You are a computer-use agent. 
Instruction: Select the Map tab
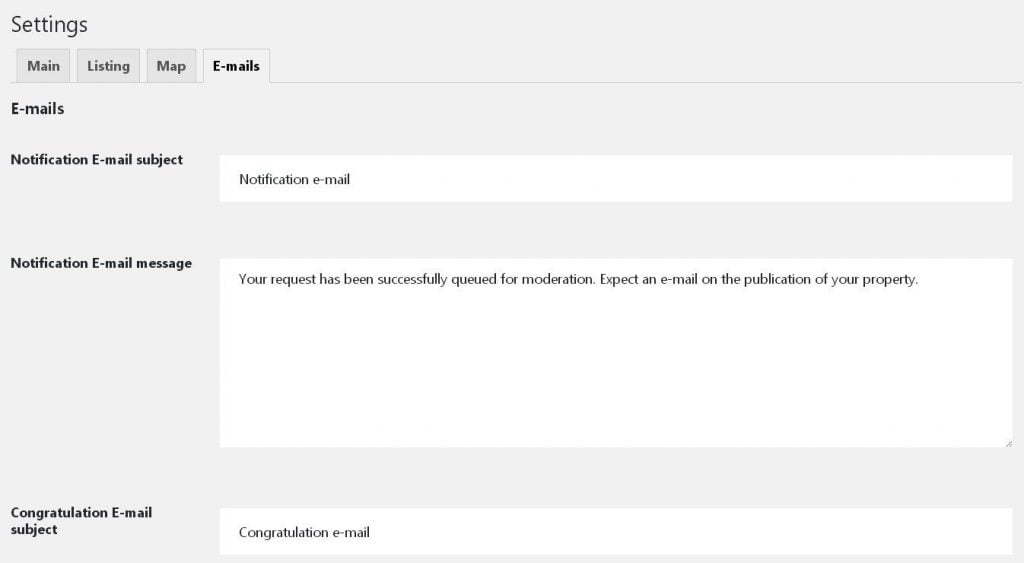pos(171,66)
